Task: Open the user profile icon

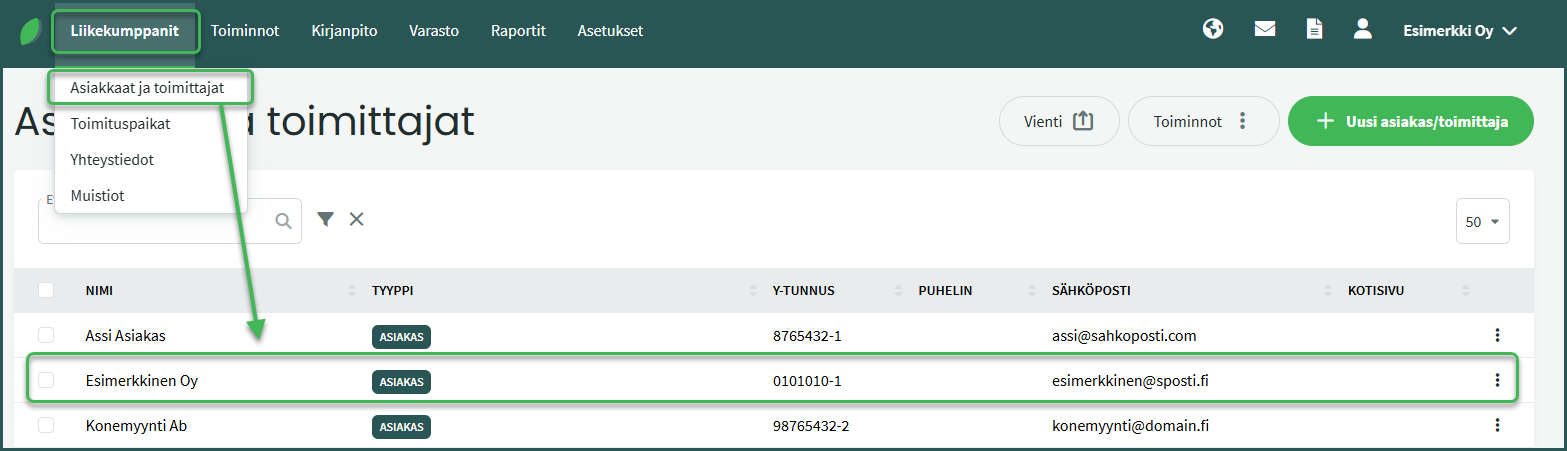Action: [1362, 30]
